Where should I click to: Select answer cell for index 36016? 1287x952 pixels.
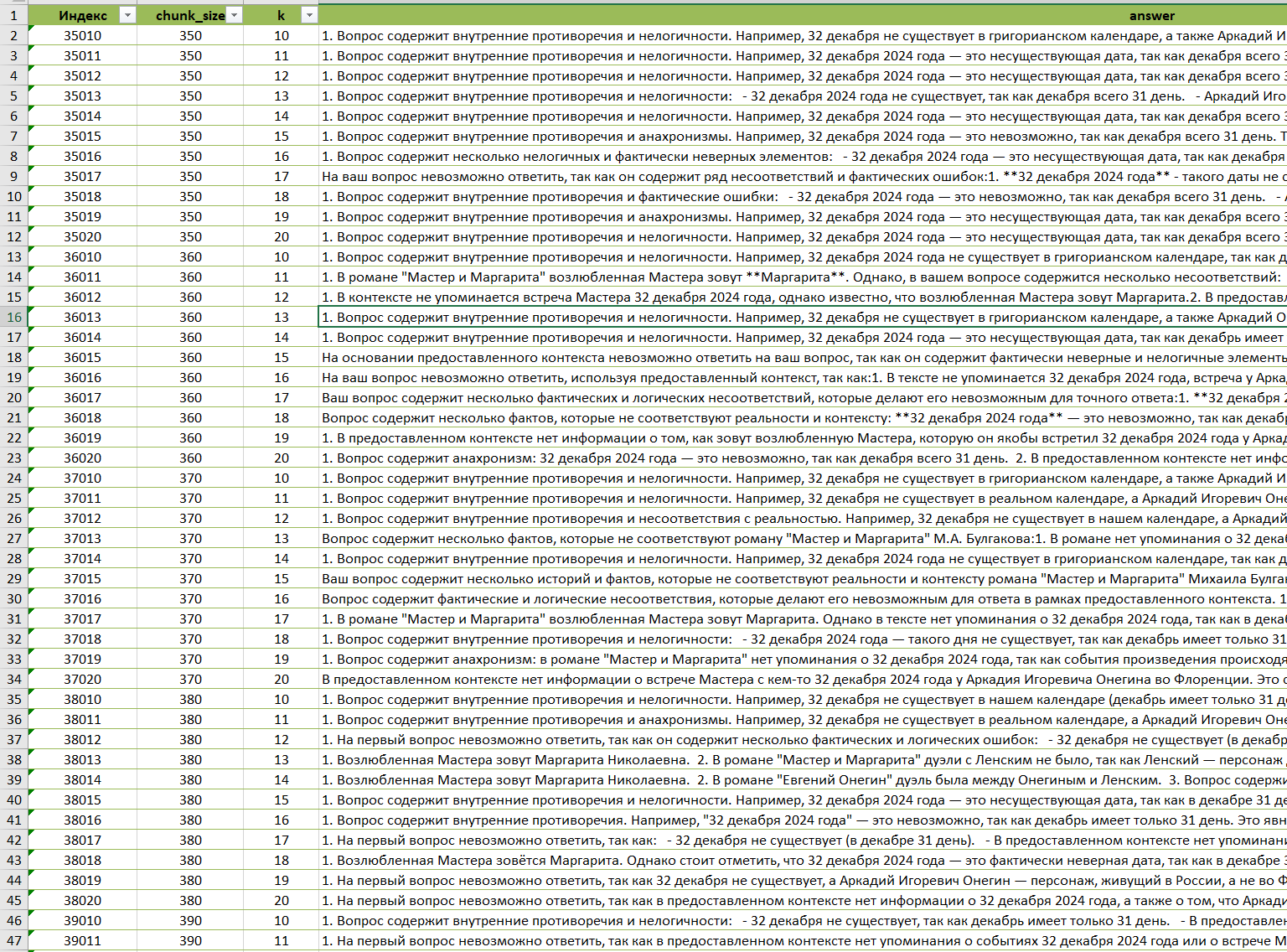[x=803, y=377]
